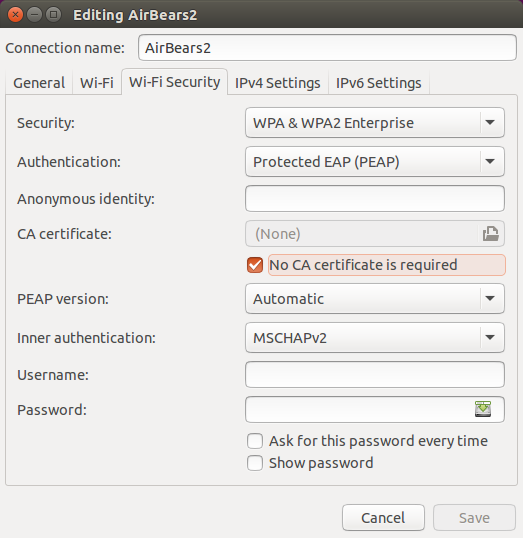Switch to the IPv4 Settings tab

278,83
